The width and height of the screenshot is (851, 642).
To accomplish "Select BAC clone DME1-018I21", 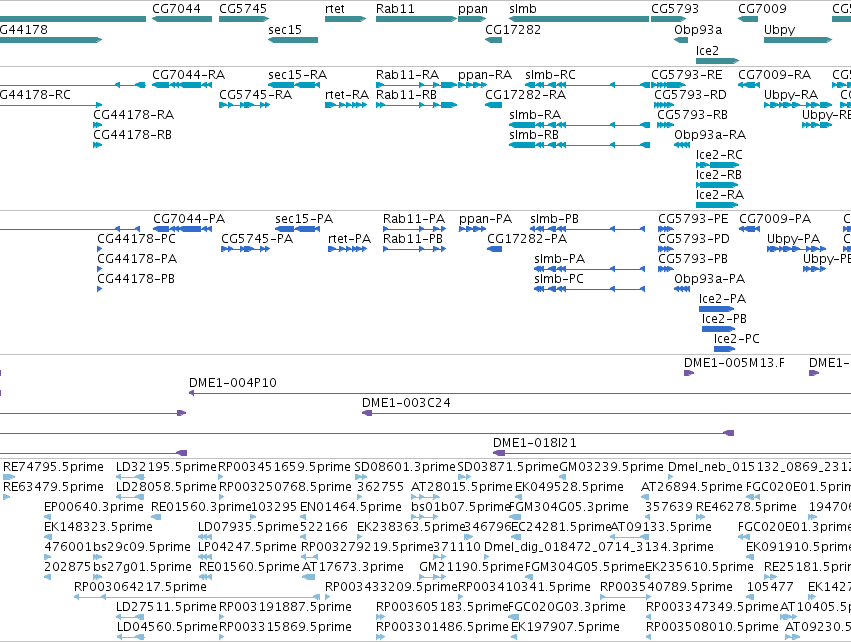I will [535, 443].
